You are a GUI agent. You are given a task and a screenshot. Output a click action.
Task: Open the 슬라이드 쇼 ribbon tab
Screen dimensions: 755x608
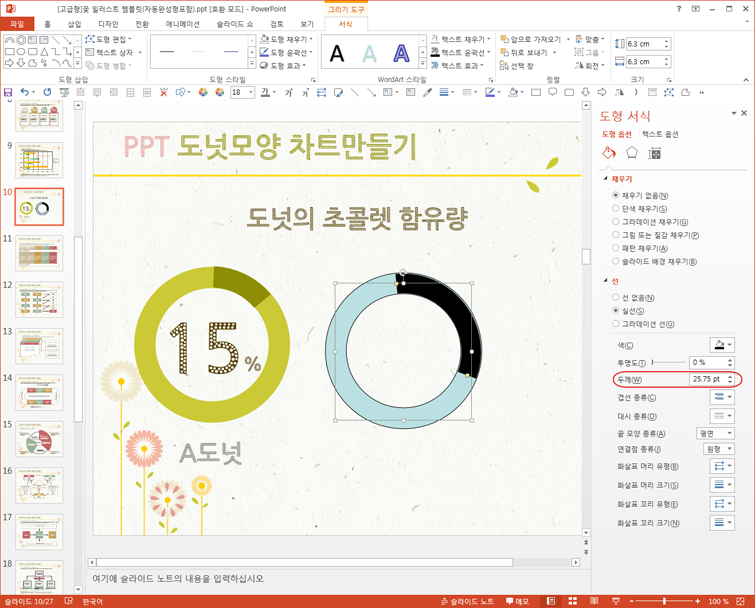coord(235,24)
